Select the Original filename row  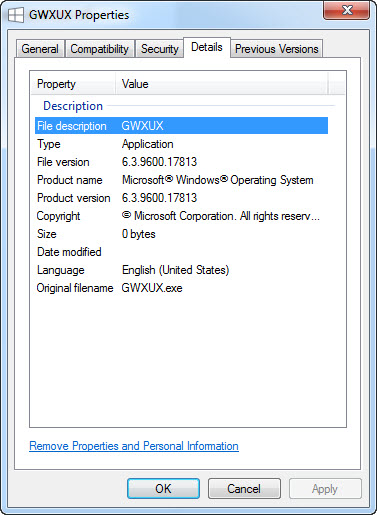pos(181,288)
